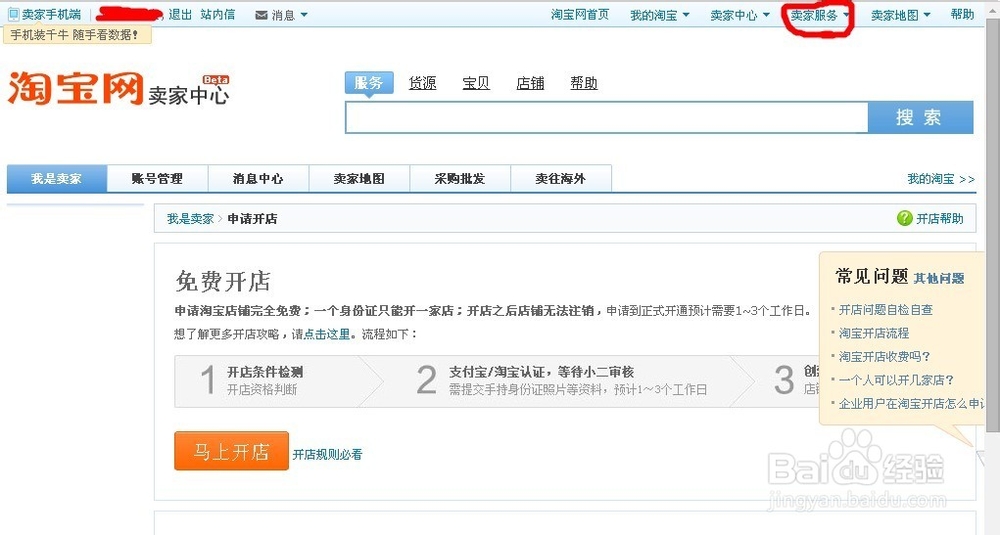Open 开店规则必看 link
The width and height of the screenshot is (1000, 535).
(x=327, y=455)
